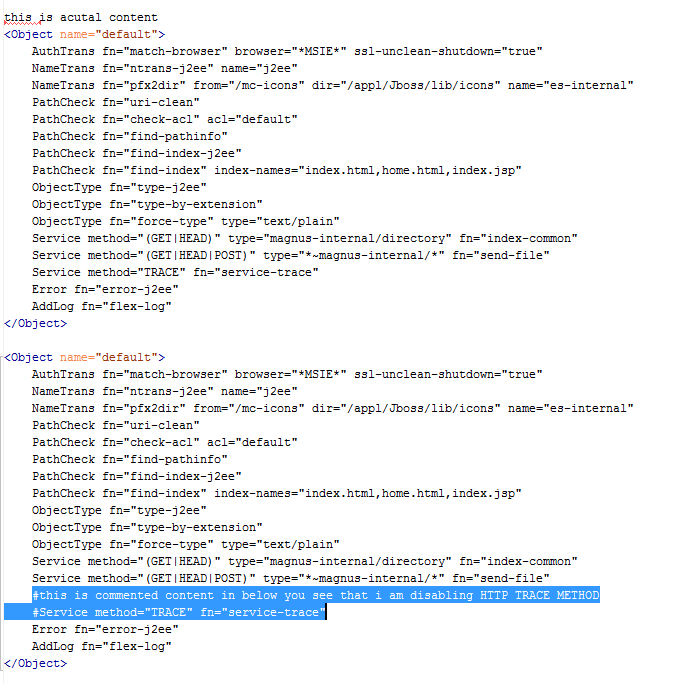Click the uncommented Service method="TRACE" line
Screen dimensions: 680x683
point(175,273)
